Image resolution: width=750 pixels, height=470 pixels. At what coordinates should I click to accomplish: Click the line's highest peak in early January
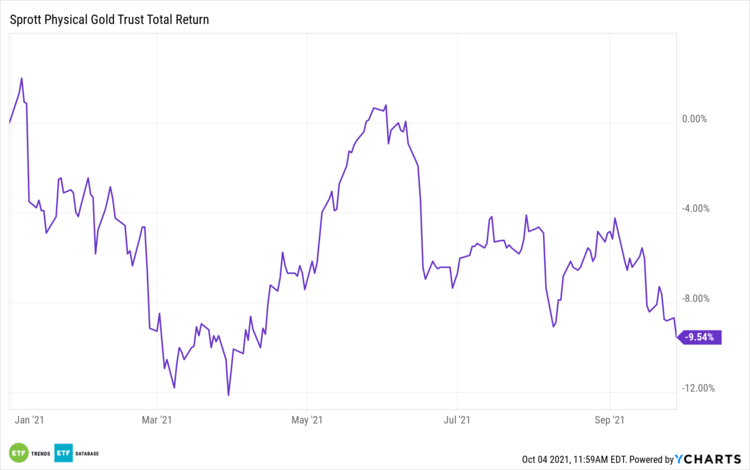tap(21, 78)
